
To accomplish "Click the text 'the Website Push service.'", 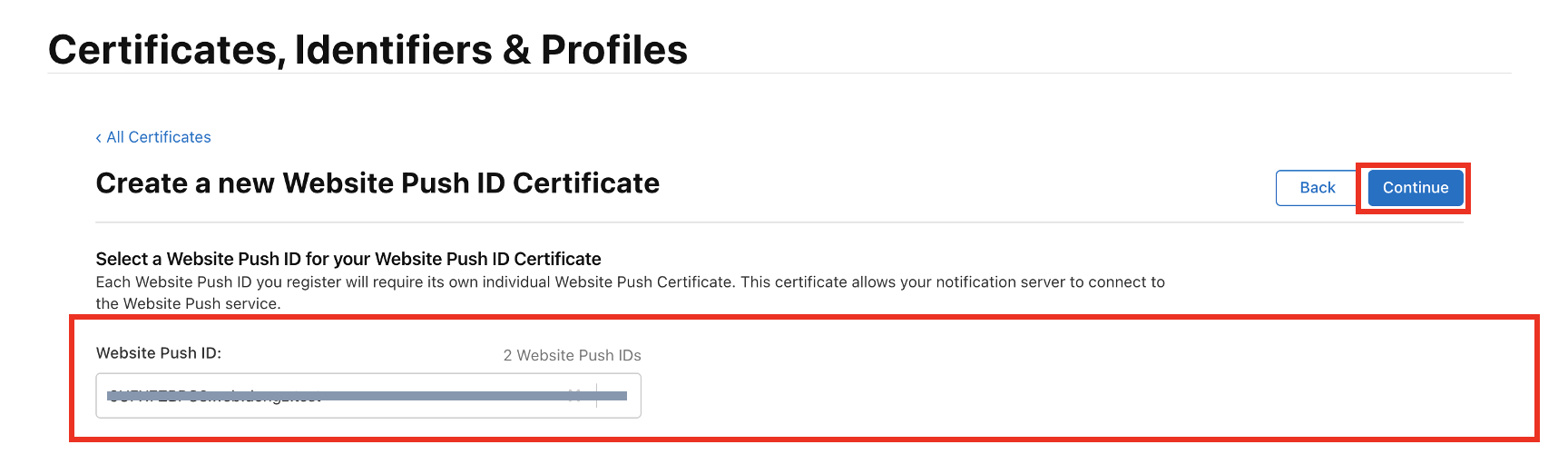I will coord(188,304).
